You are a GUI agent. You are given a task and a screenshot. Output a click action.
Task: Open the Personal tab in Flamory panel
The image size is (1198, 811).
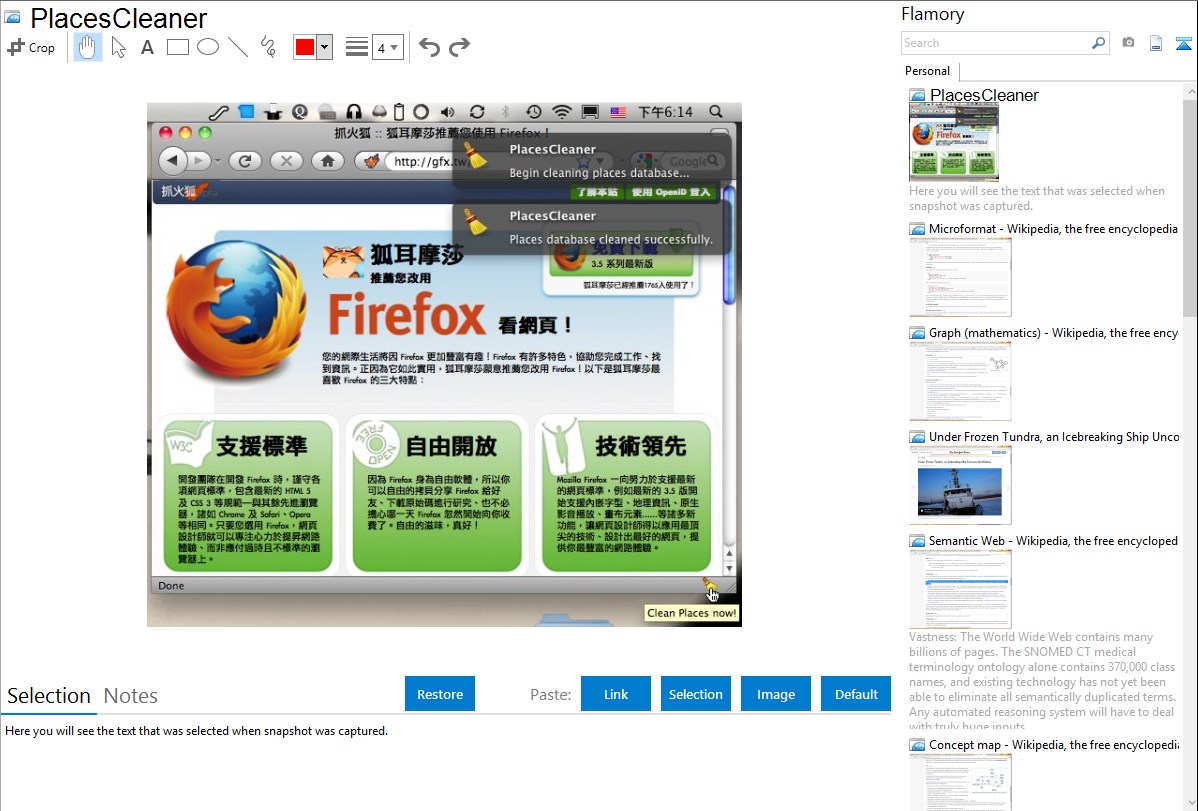tap(927, 71)
